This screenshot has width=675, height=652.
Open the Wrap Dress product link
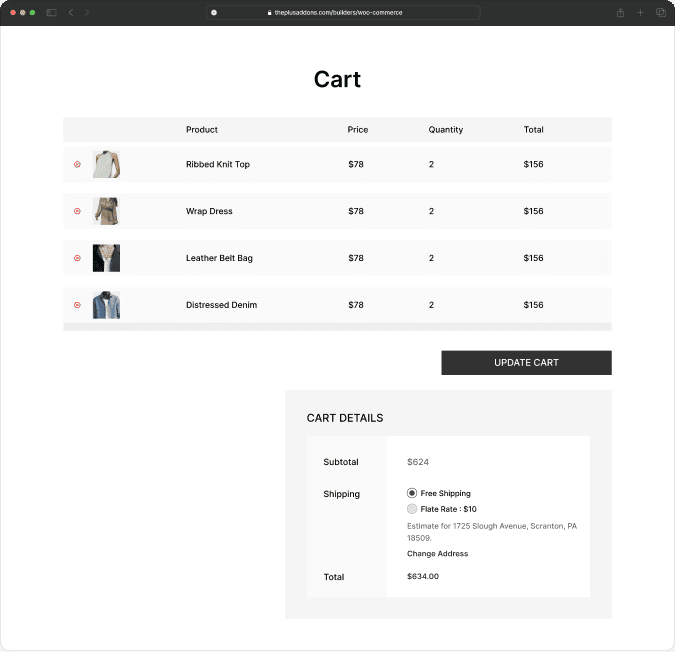pos(209,211)
